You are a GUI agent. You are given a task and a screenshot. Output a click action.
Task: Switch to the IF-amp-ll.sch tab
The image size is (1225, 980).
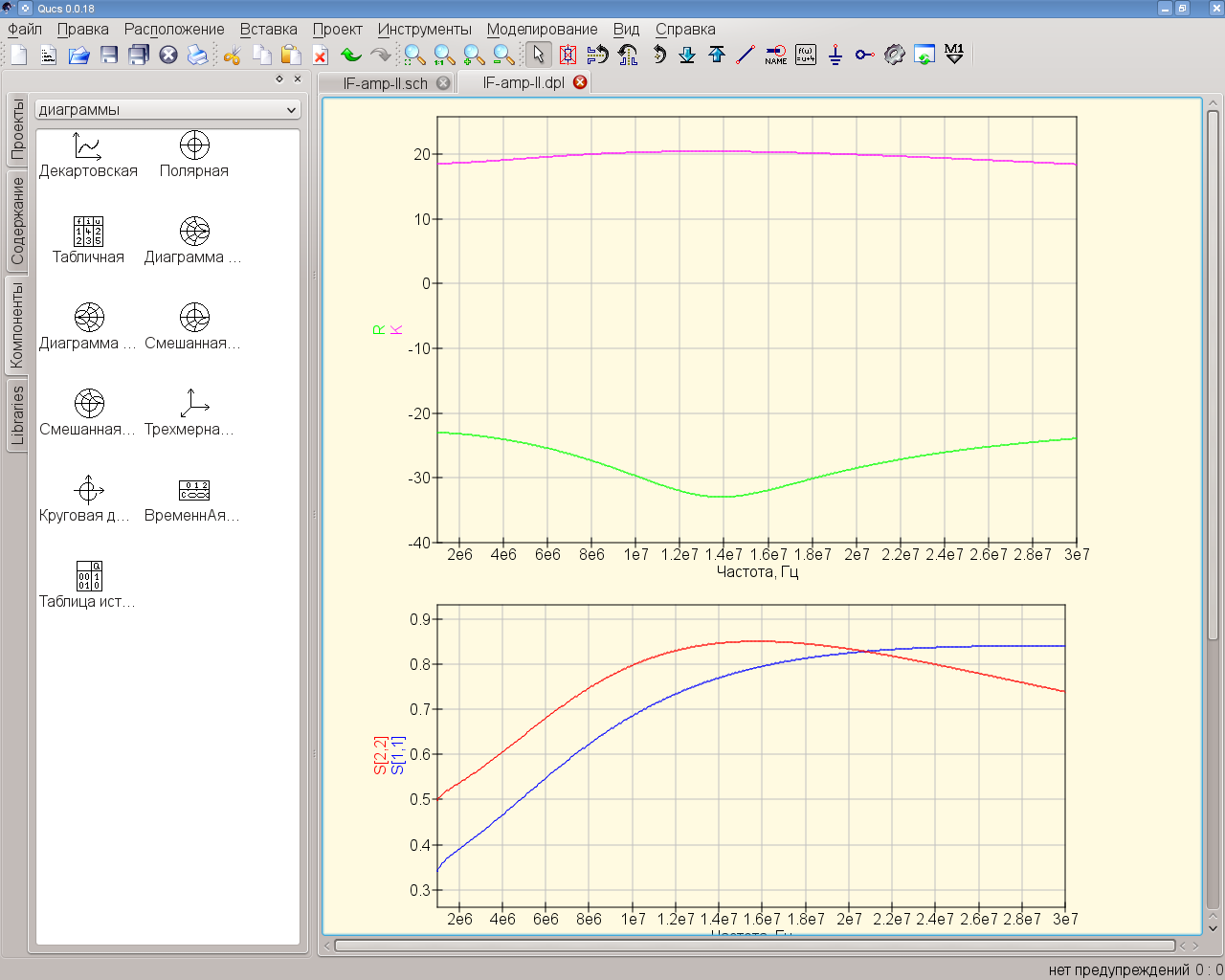(x=385, y=83)
